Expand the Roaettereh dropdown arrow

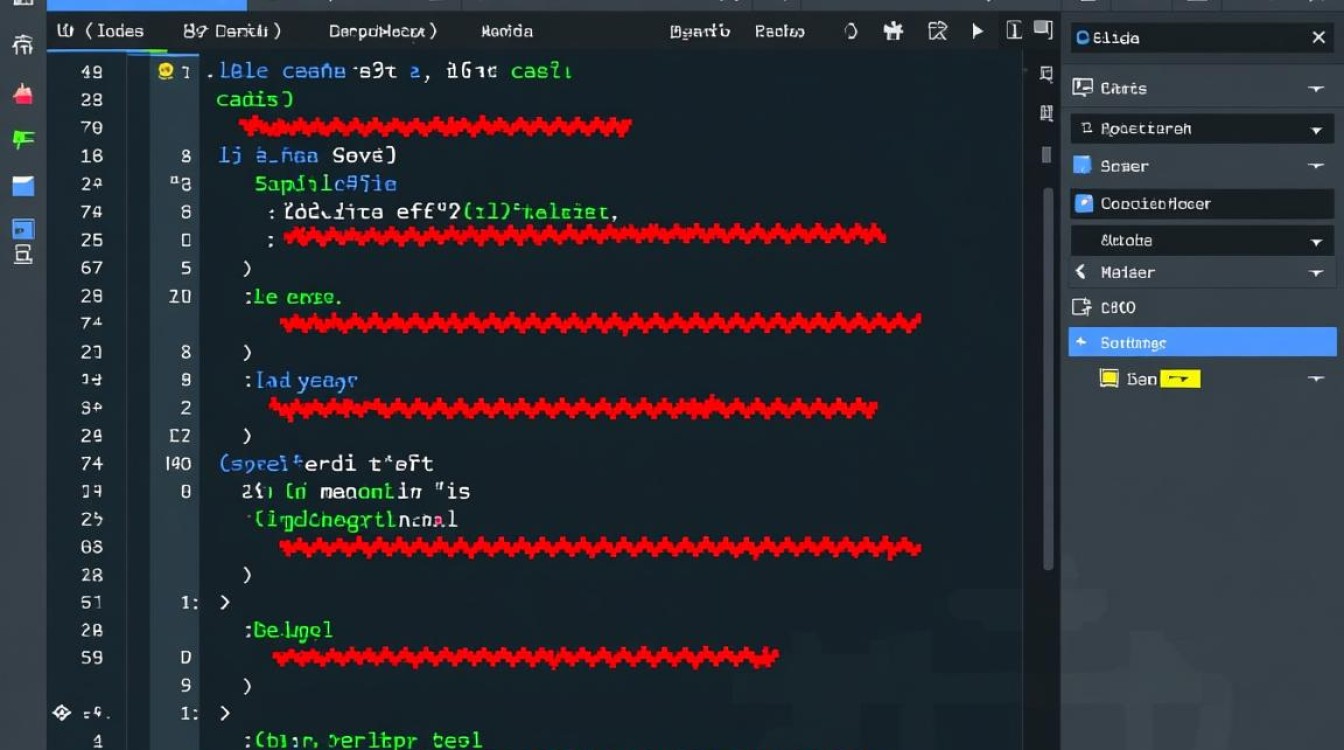pyautogui.click(x=1316, y=130)
